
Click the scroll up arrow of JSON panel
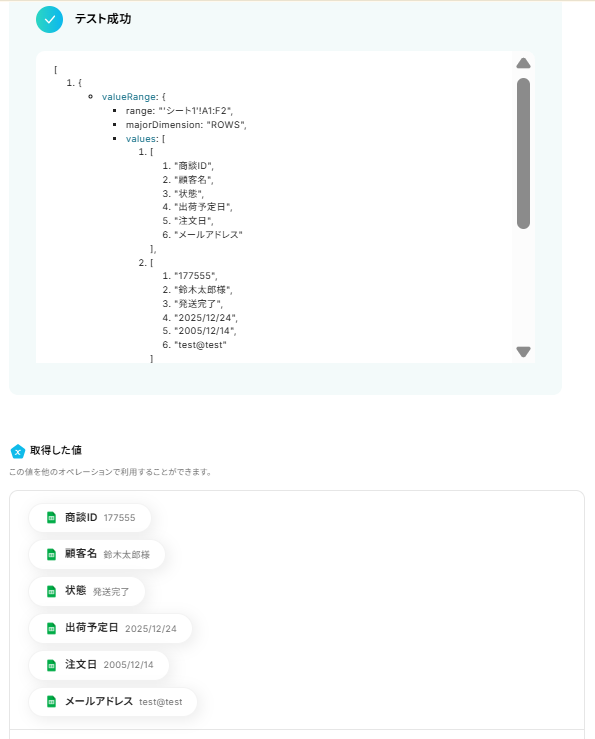coord(523,63)
